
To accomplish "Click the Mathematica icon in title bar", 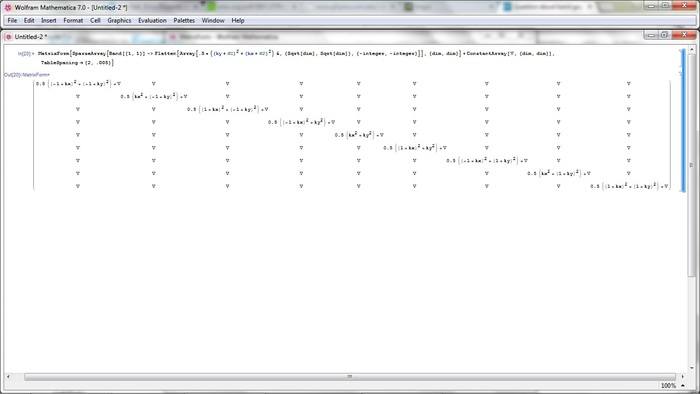I will click(8, 8).
